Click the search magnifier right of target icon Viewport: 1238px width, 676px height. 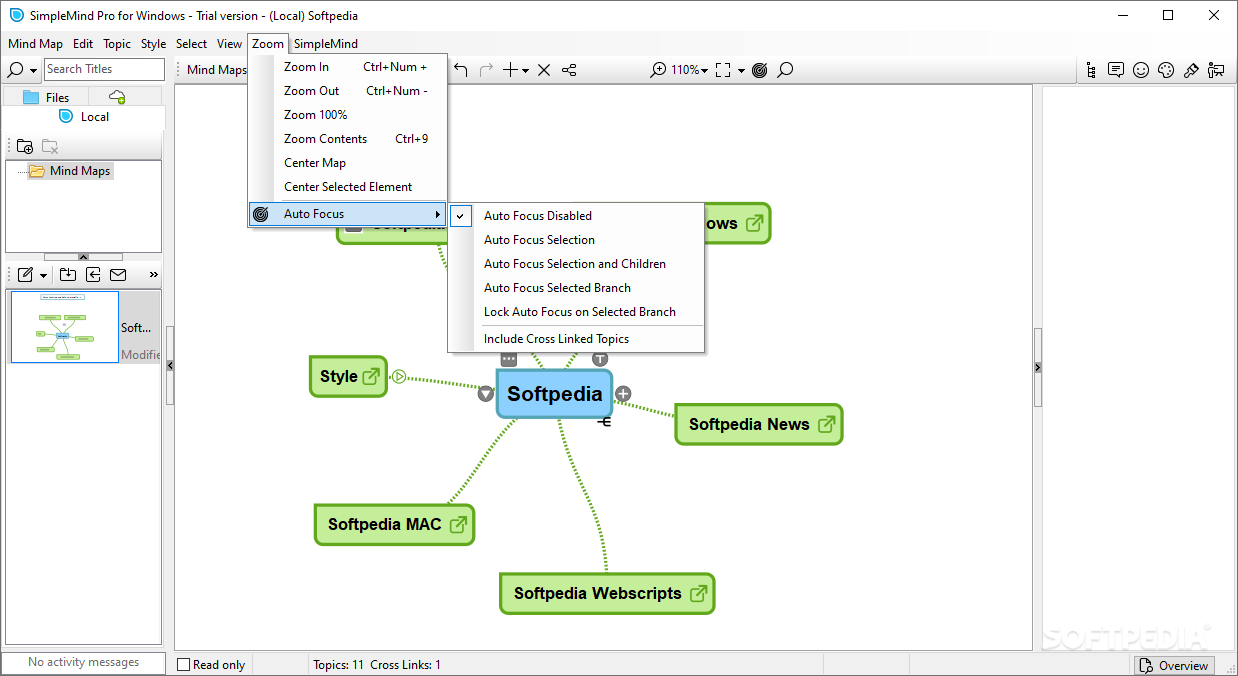point(786,70)
